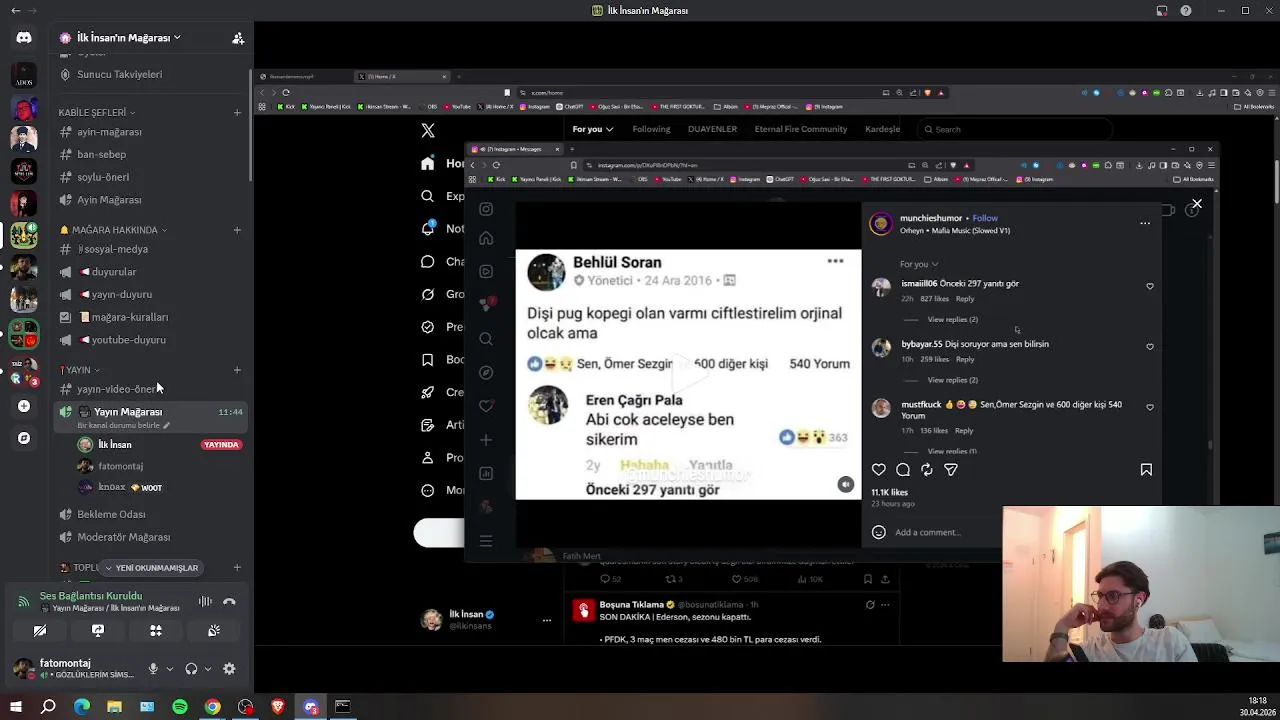Screen dimensions: 1280x720
Task: Open emoji picker in comment box
Action: point(878,532)
